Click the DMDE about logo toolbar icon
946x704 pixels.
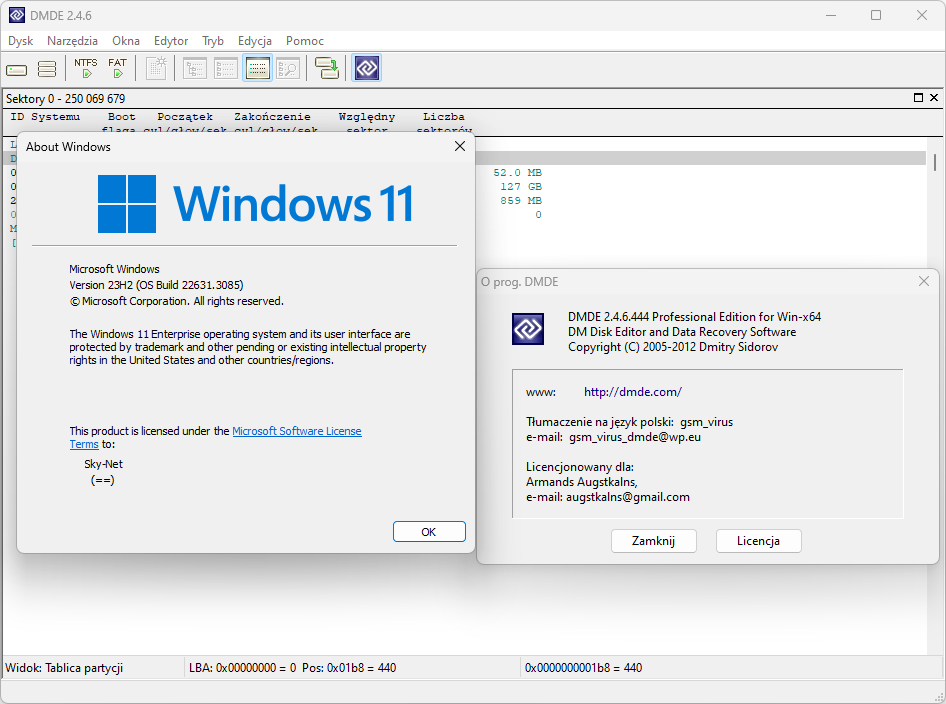point(367,68)
